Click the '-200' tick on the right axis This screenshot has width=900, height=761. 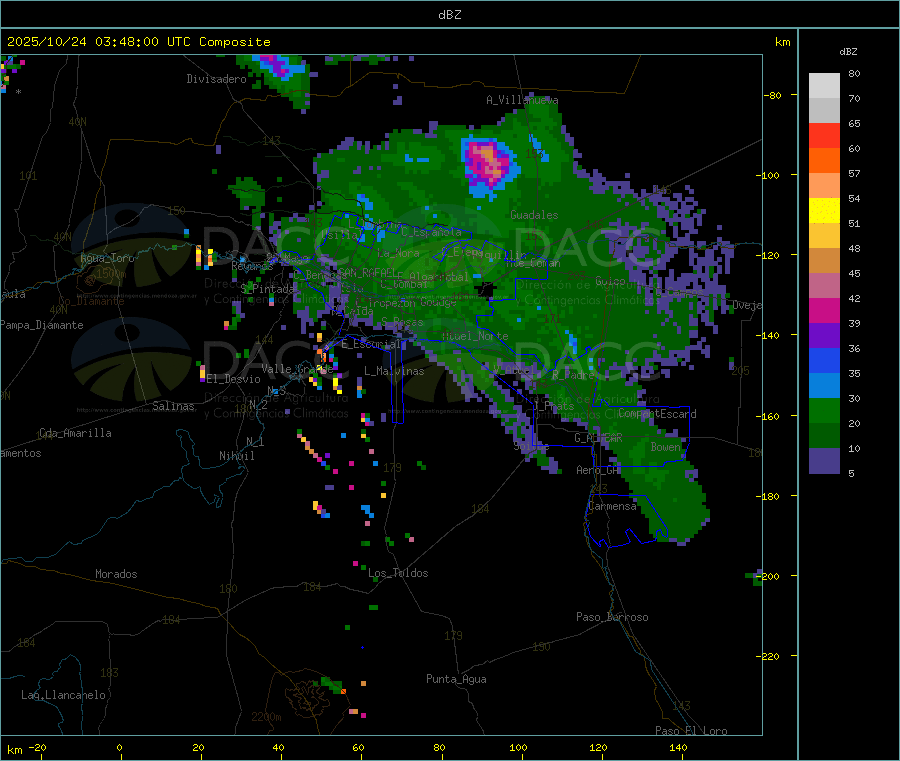click(x=769, y=576)
